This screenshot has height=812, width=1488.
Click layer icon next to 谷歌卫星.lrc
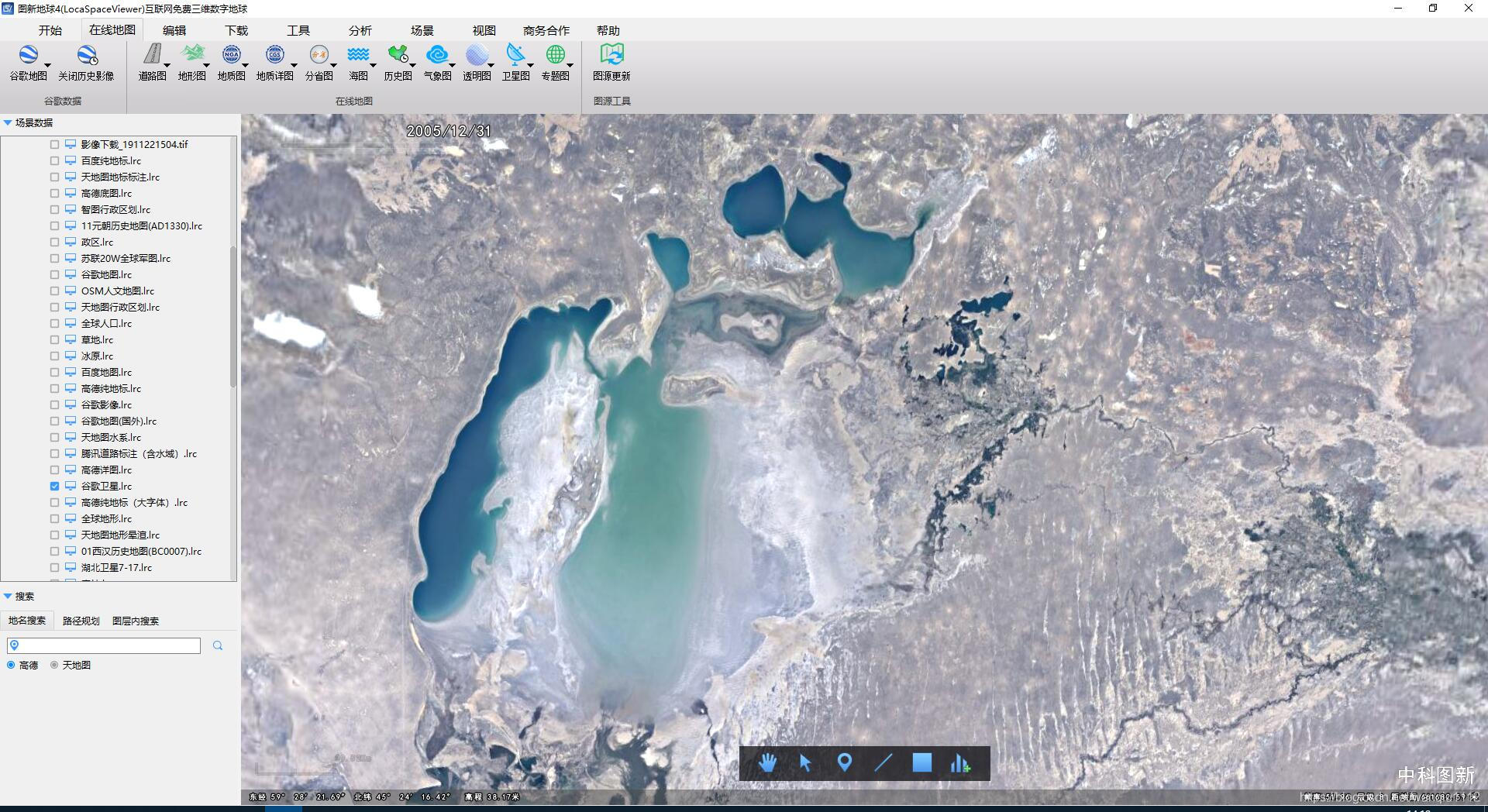click(x=71, y=486)
